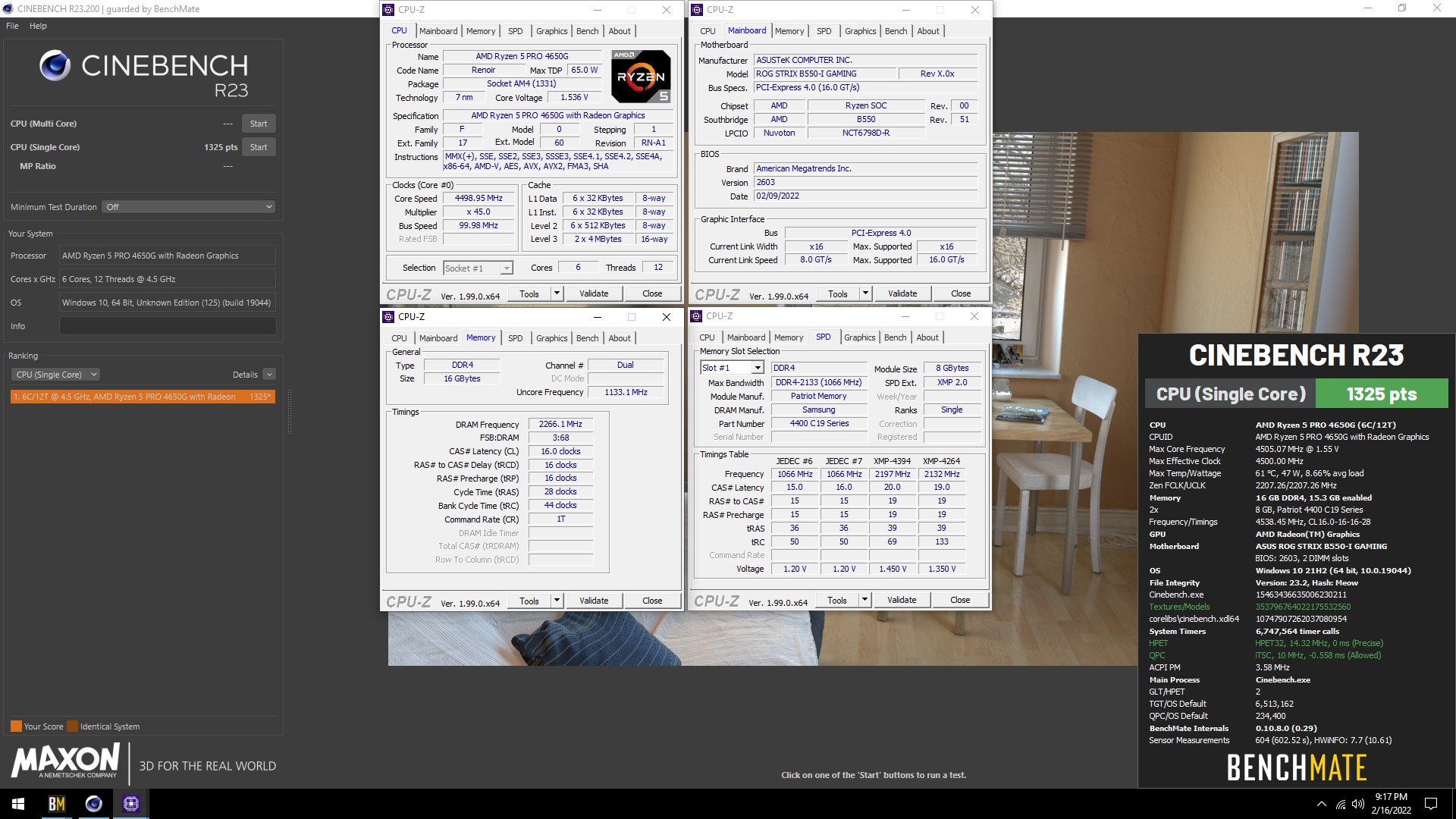The width and height of the screenshot is (1456, 819).
Task: Select the orange ranking entry for Ryzen 4650G
Action: pos(143,397)
